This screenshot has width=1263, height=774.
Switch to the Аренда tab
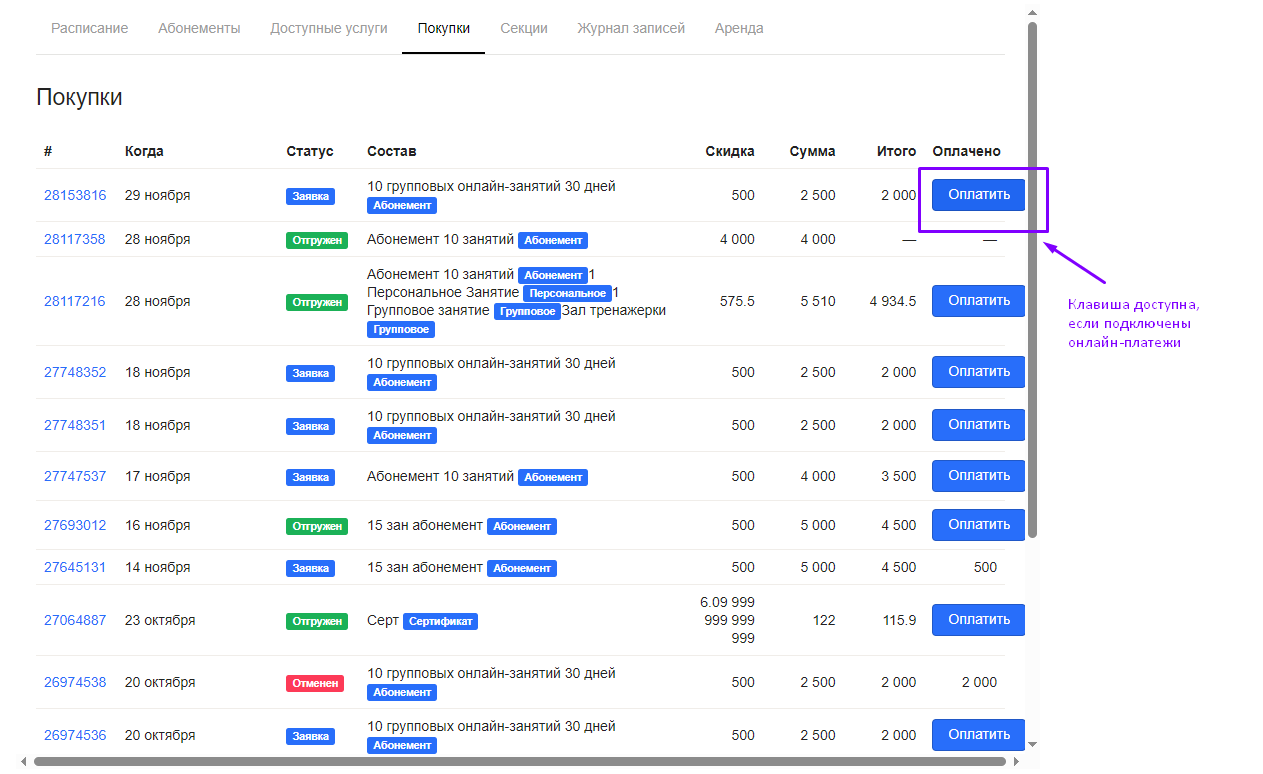click(739, 28)
